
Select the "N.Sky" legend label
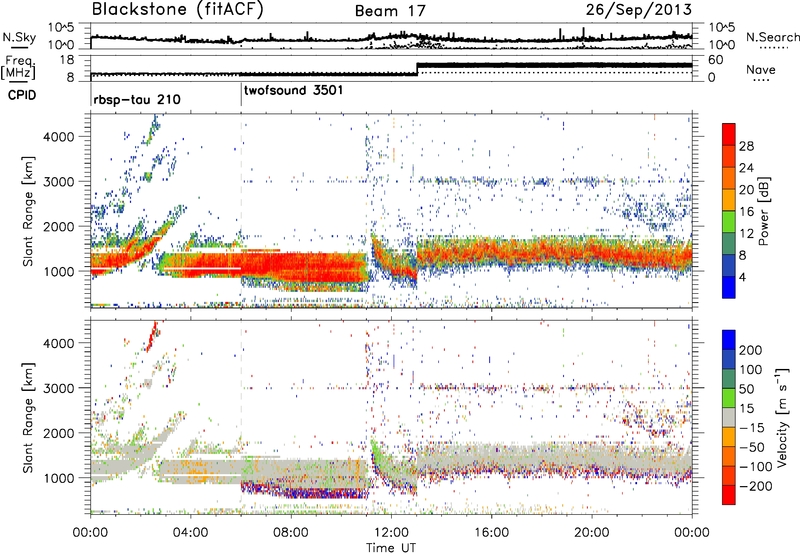tap(19, 37)
